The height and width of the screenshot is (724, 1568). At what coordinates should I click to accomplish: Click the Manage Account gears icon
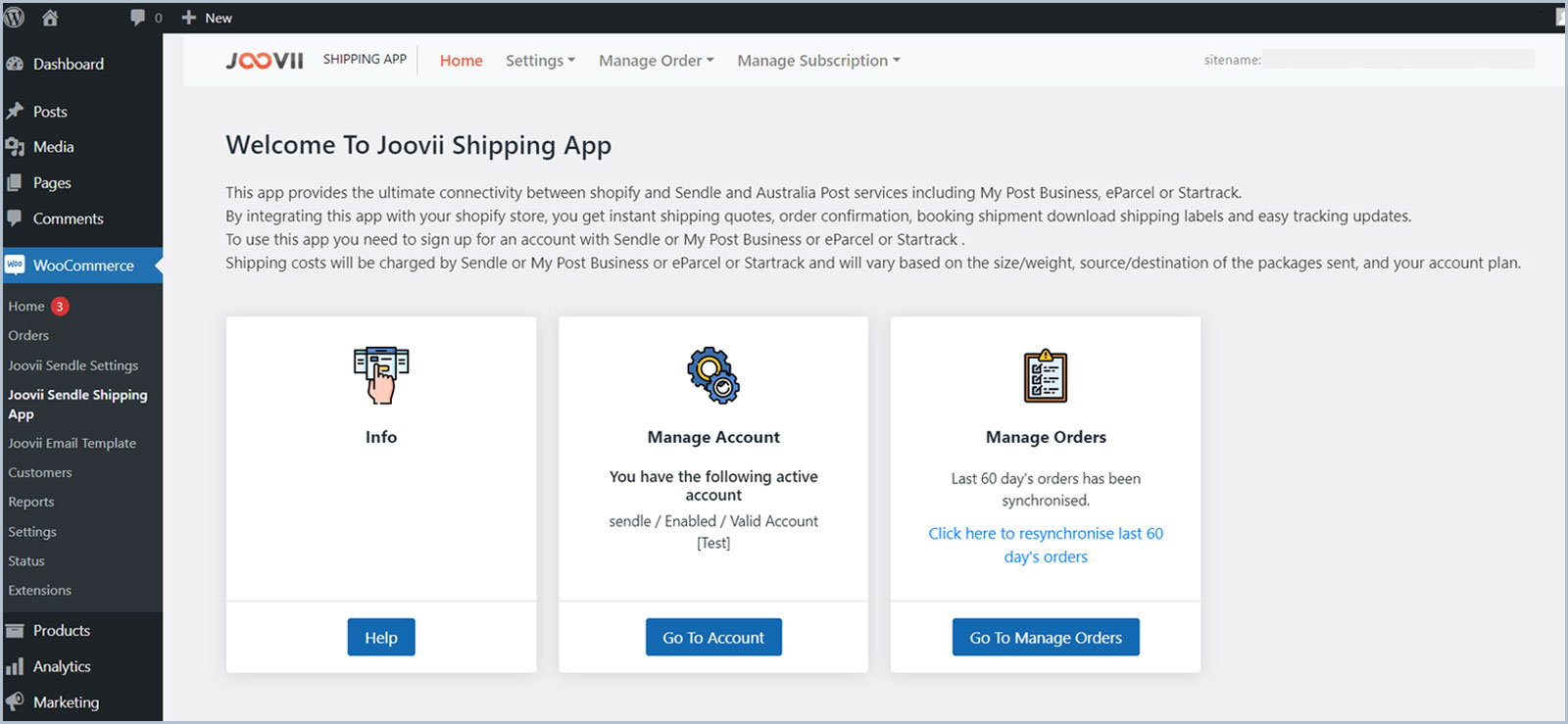(x=713, y=375)
